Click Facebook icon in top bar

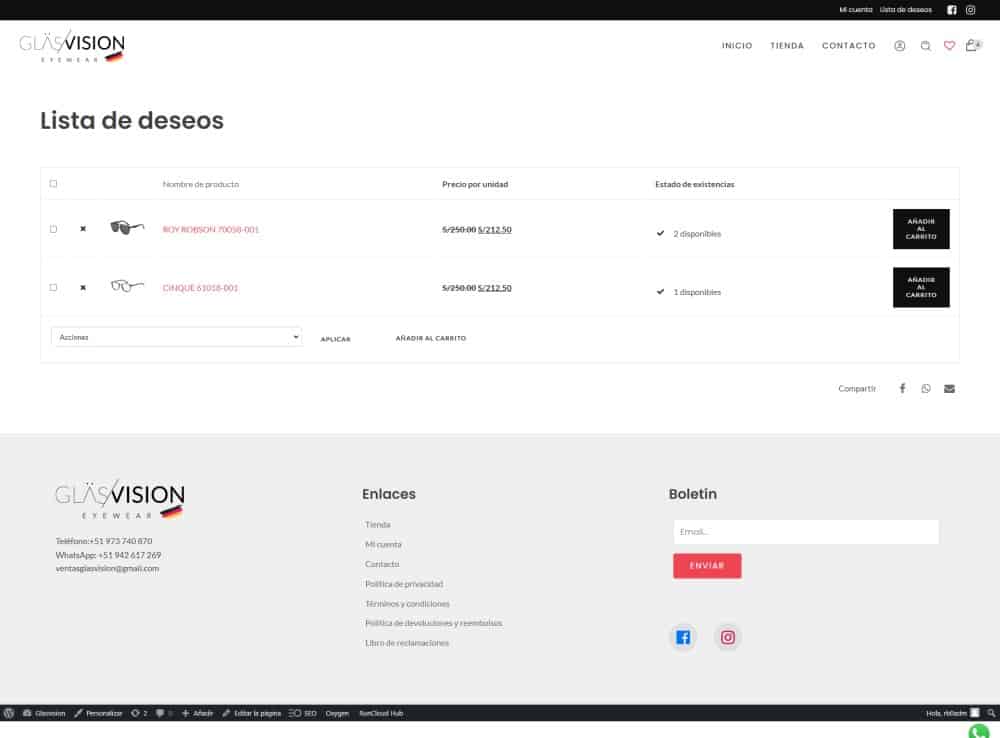[x=952, y=10]
